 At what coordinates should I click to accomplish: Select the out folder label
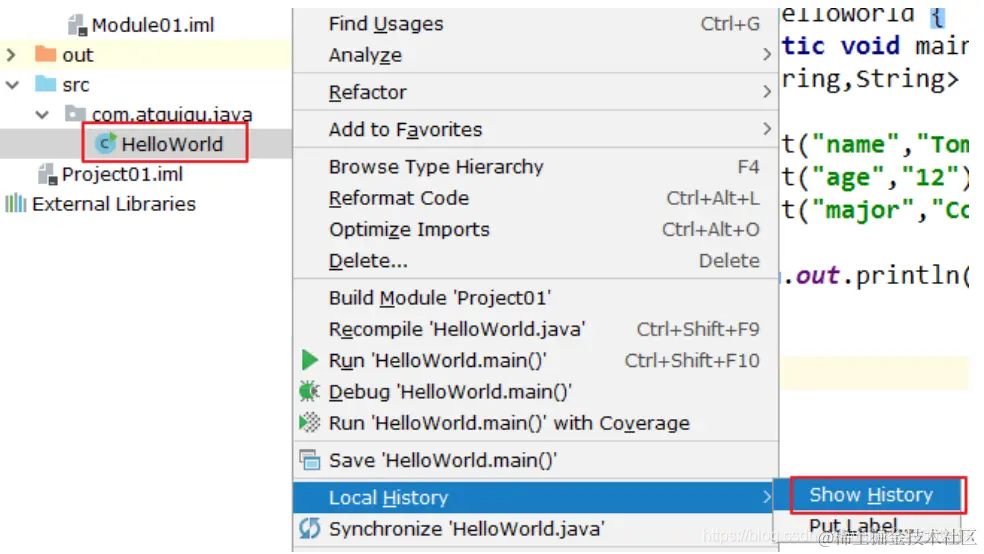(x=78, y=55)
